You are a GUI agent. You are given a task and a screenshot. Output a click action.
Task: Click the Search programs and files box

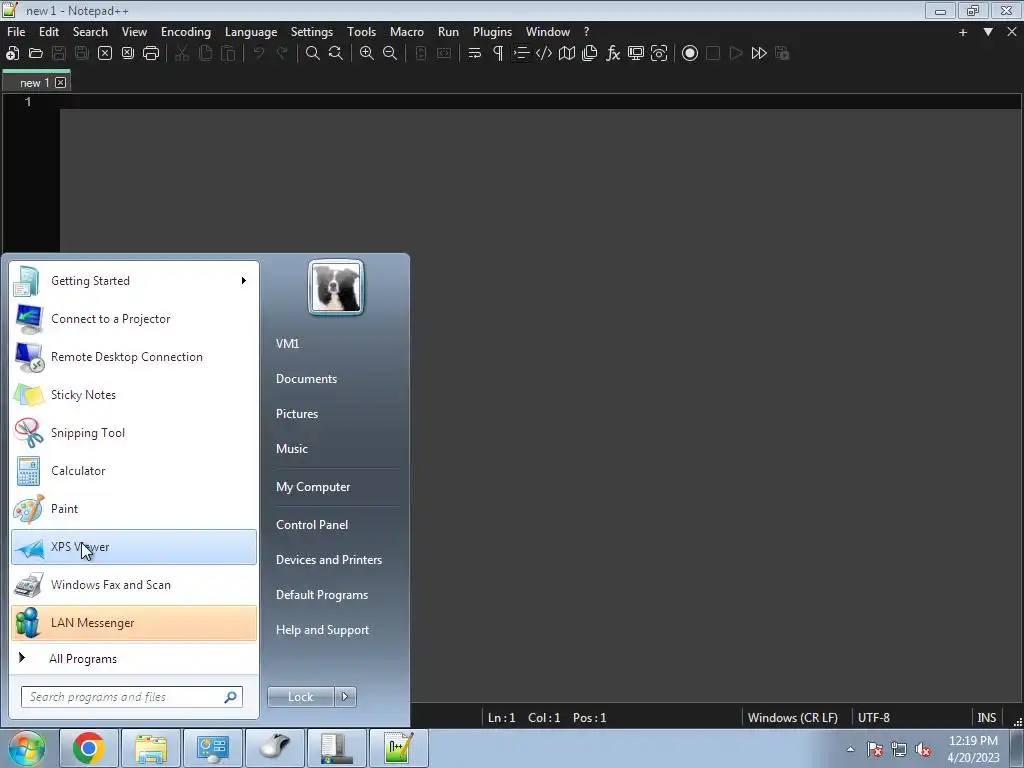click(x=132, y=697)
